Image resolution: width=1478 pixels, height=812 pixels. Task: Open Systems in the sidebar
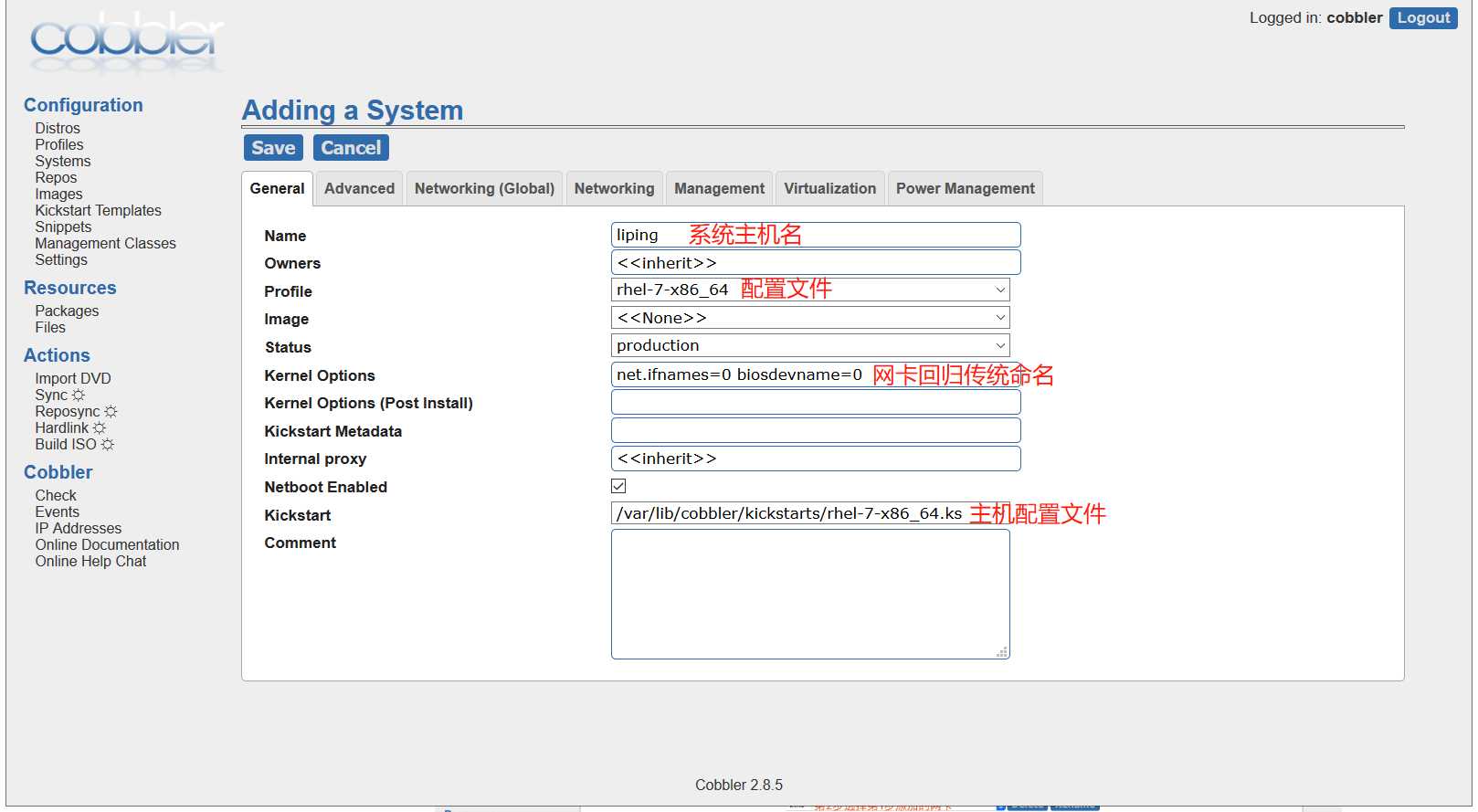click(x=63, y=161)
